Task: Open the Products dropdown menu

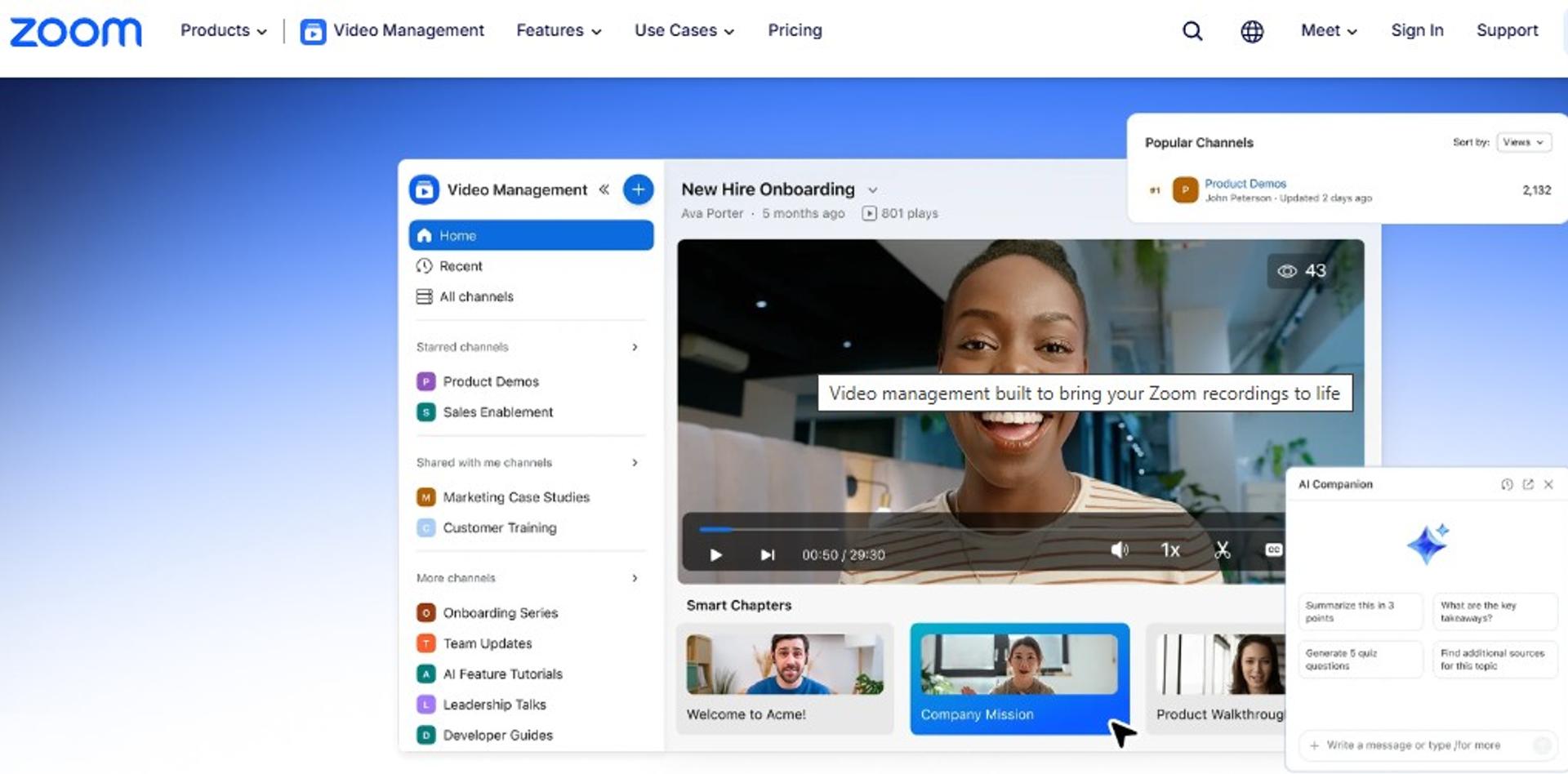Action: click(x=224, y=31)
